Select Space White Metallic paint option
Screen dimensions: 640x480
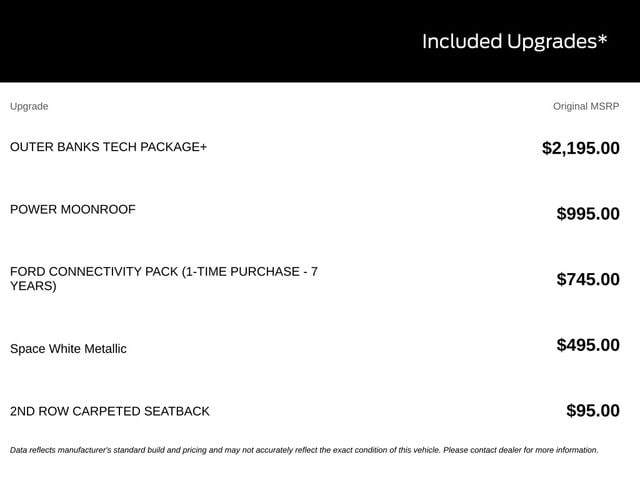(x=68, y=349)
